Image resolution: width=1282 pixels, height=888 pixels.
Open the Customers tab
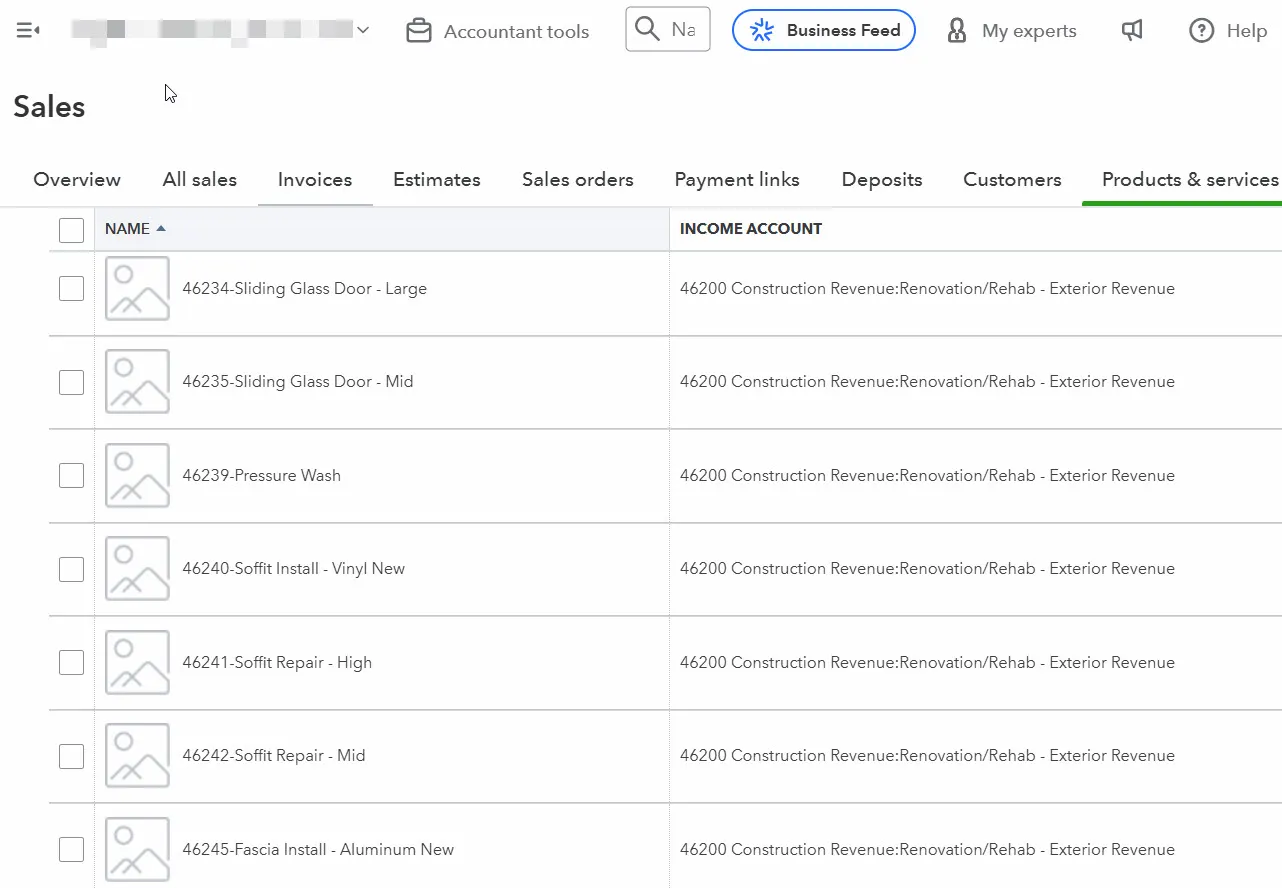coord(1012,180)
